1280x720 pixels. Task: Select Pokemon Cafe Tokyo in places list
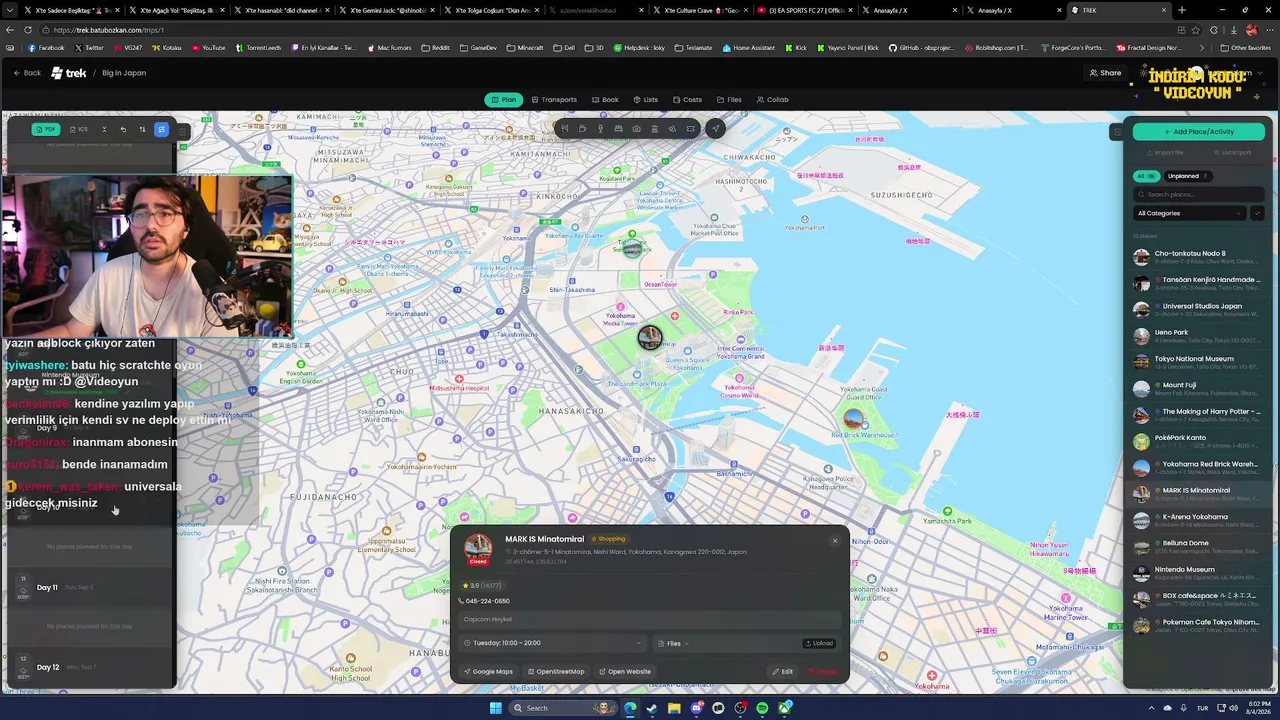pos(1198,626)
